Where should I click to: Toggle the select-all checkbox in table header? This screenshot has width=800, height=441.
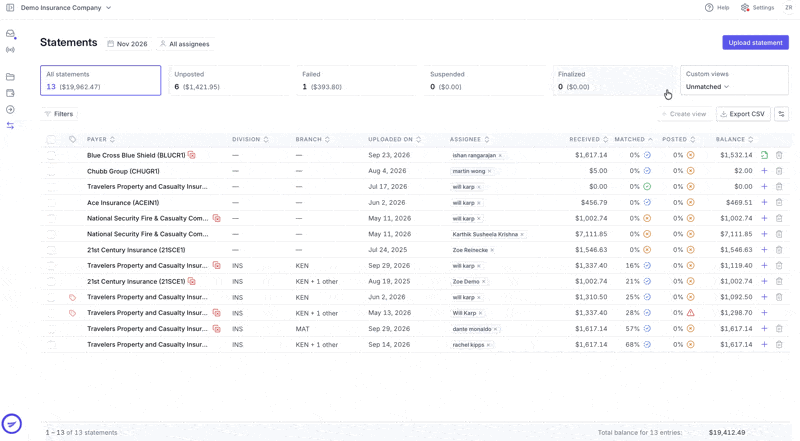(51, 139)
